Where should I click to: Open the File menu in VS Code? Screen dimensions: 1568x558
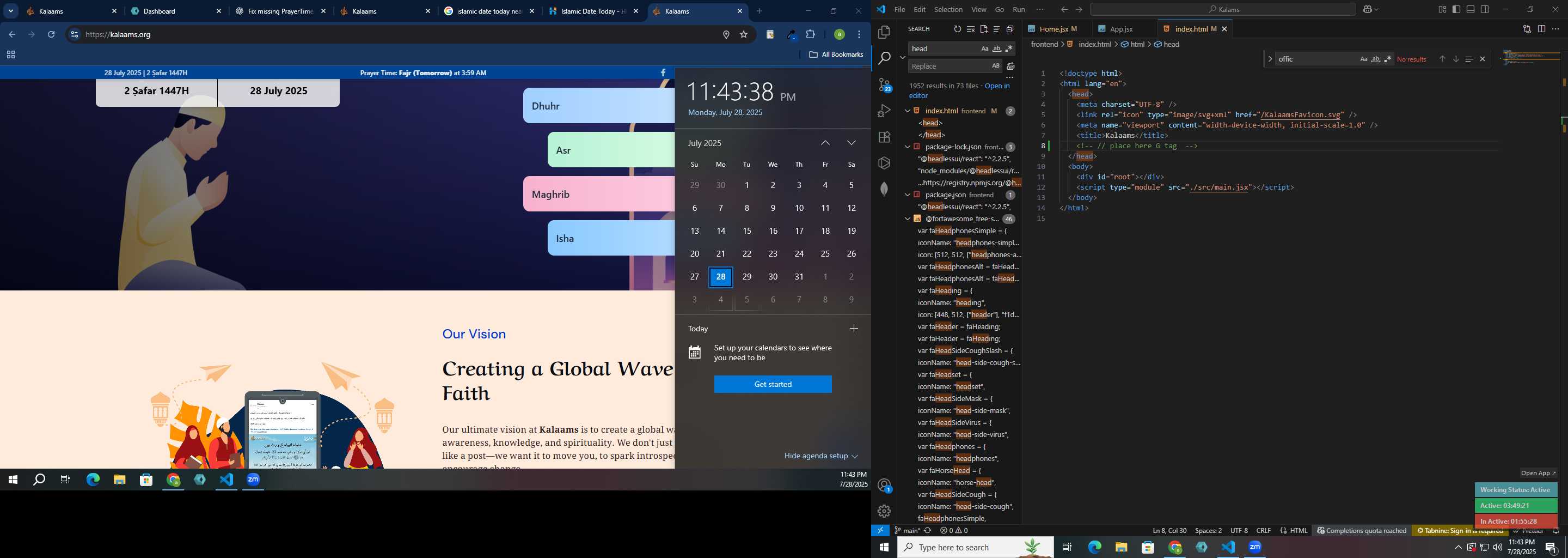pyautogui.click(x=899, y=10)
